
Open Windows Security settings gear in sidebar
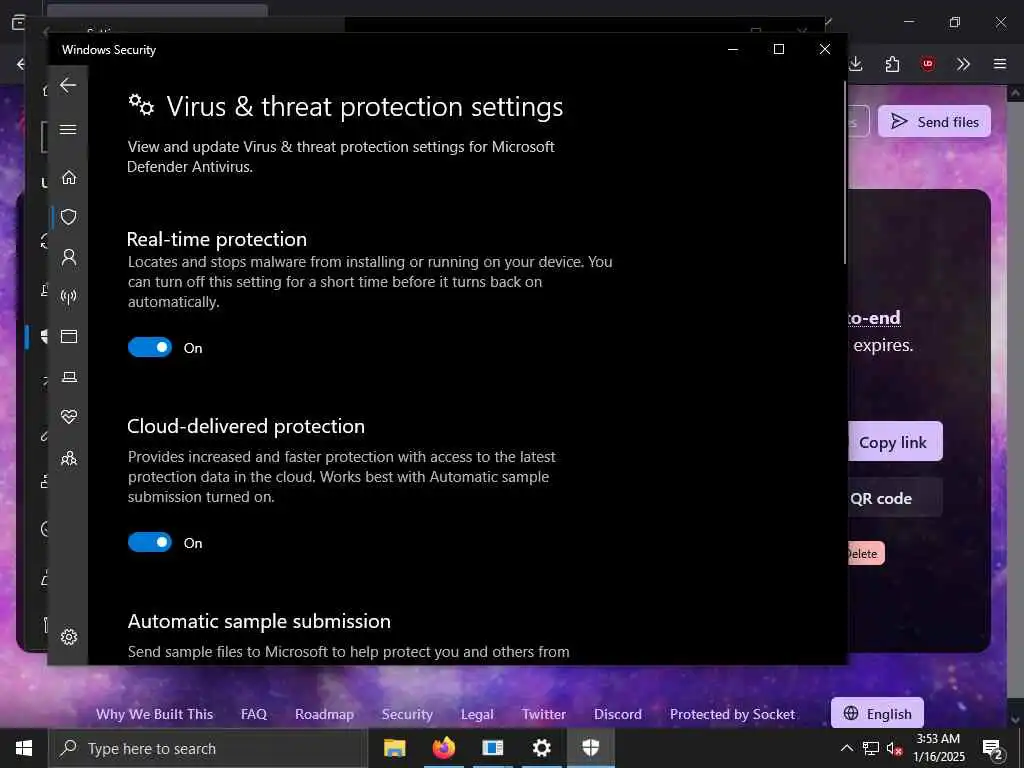tap(69, 637)
